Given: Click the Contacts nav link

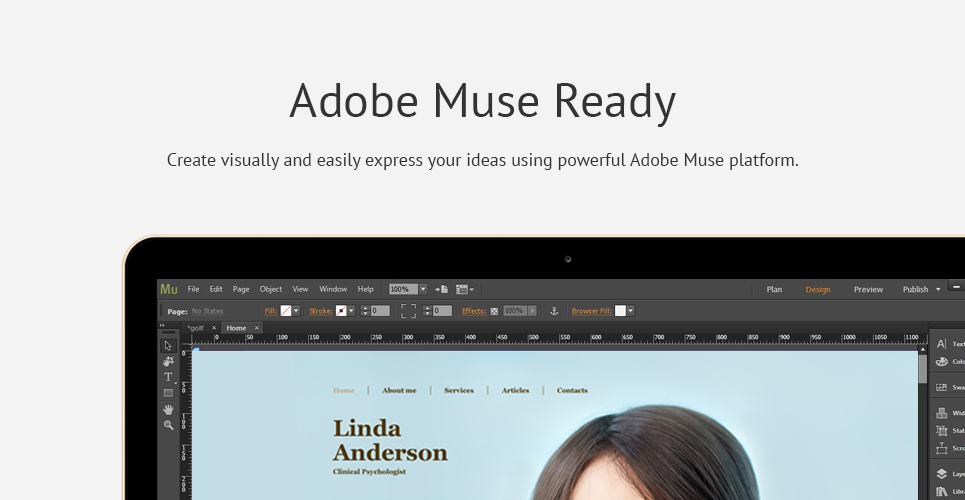Looking at the screenshot, I should pos(572,390).
